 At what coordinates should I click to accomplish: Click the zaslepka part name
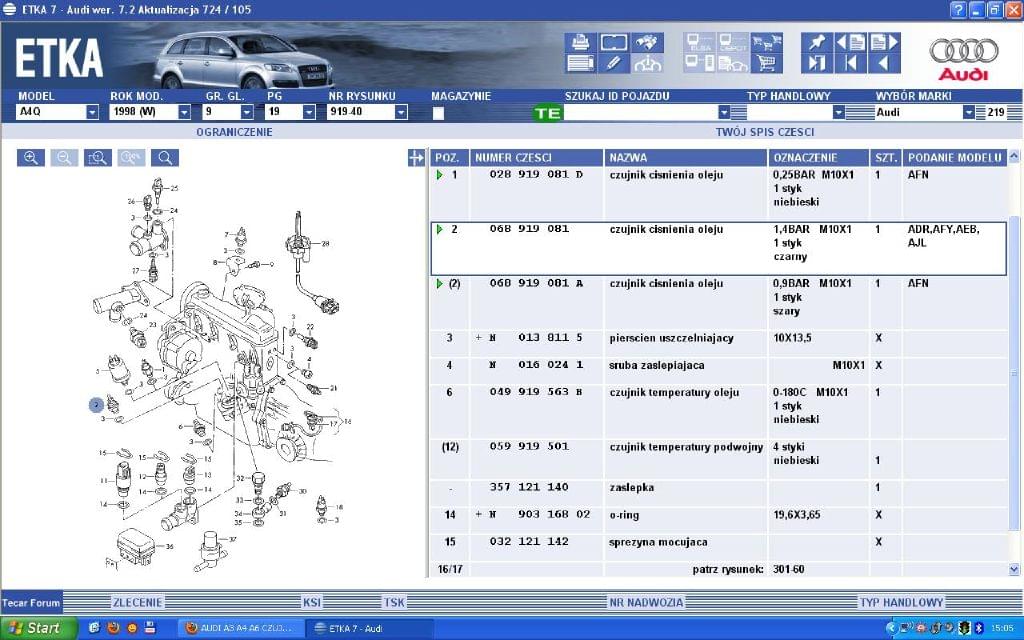pos(631,488)
